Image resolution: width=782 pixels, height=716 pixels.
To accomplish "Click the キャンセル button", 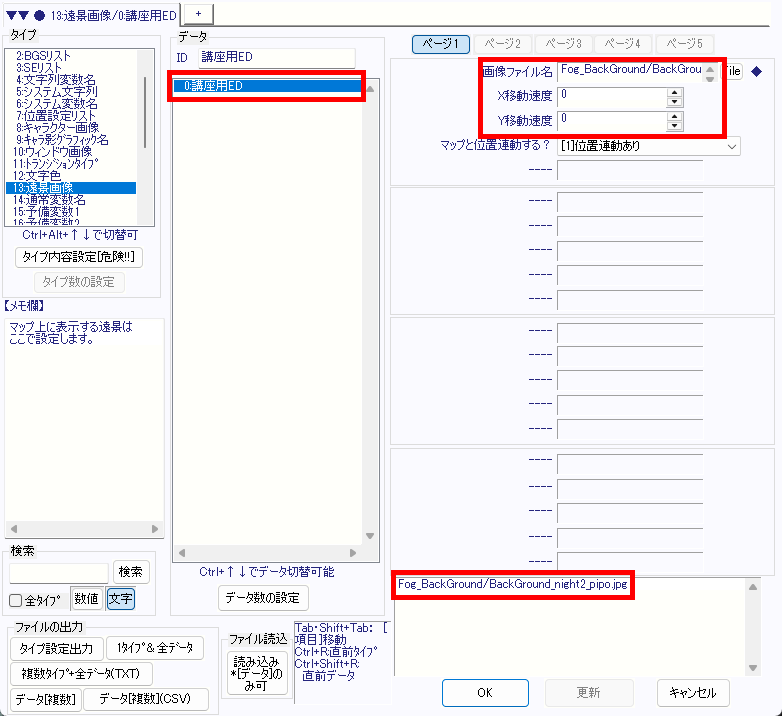I will 693,692.
